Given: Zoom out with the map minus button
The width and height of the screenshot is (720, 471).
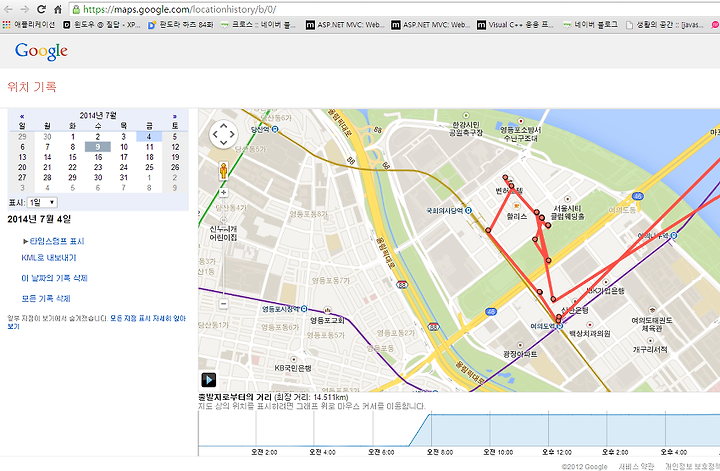Looking at the screenshot, I should click(x=223, y=303).
